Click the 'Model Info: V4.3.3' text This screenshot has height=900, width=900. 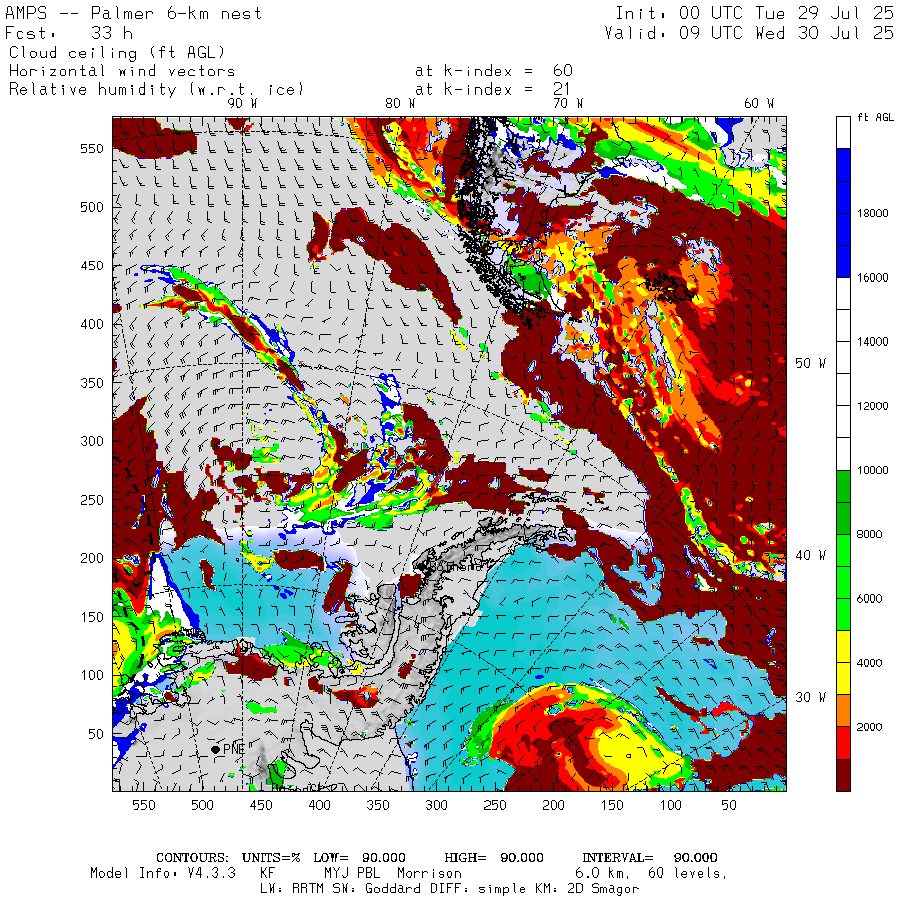click(x=163, y=874)
